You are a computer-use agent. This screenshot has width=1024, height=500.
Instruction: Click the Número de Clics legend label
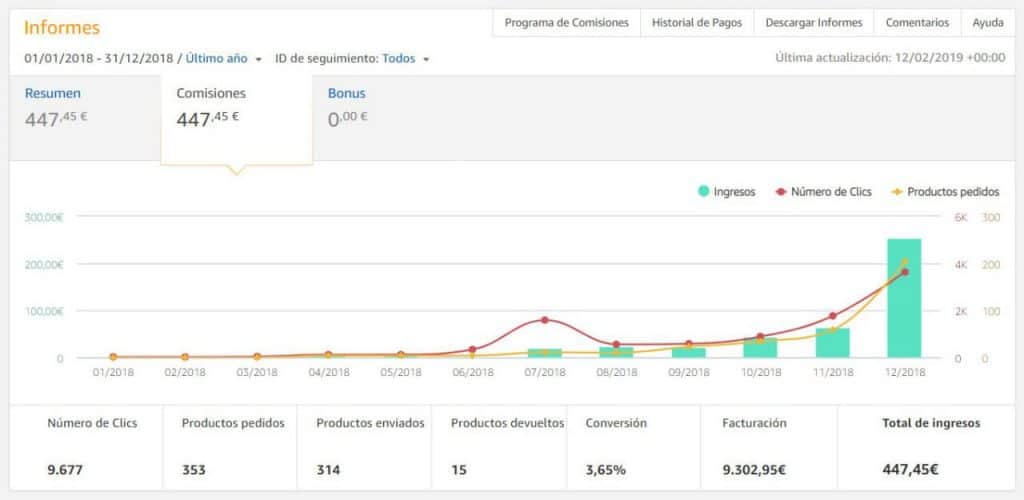[x=831, y=192]
